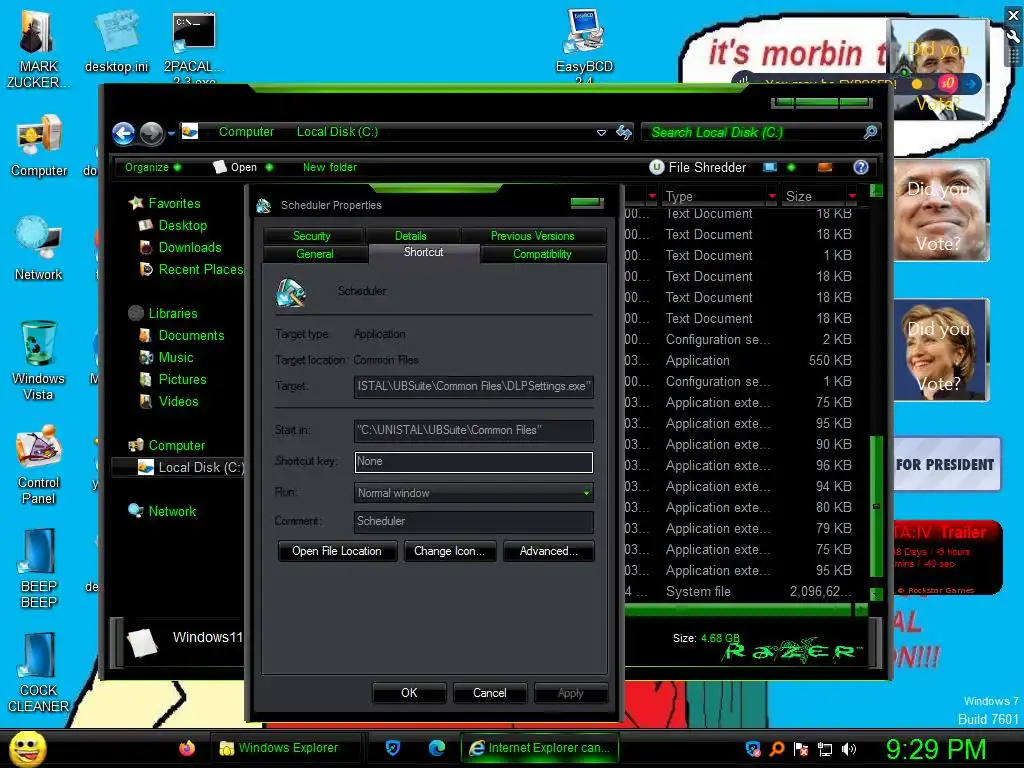Click the network tray icon
The width and height of the screenshot is (1024, 768).
pyautogui.click(x=825, y=749)
